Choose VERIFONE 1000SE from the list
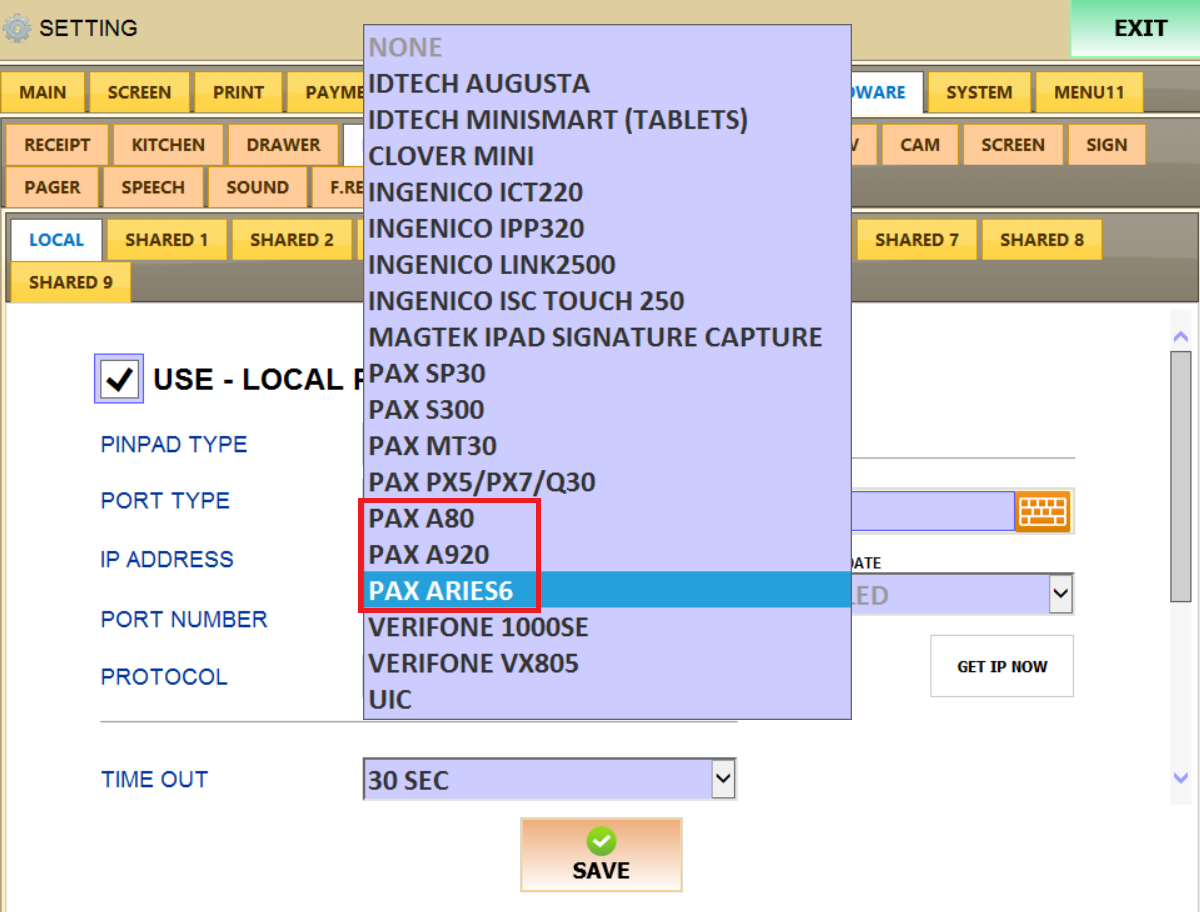The width and height of the screenshot is (1200, 912). click(x=607, y=627)
